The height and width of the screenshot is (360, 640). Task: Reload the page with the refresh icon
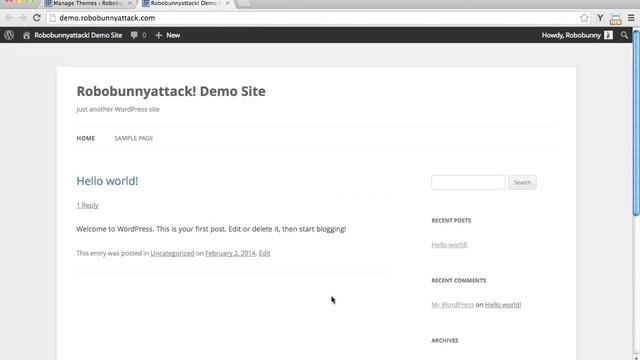[x=36, y=18]
